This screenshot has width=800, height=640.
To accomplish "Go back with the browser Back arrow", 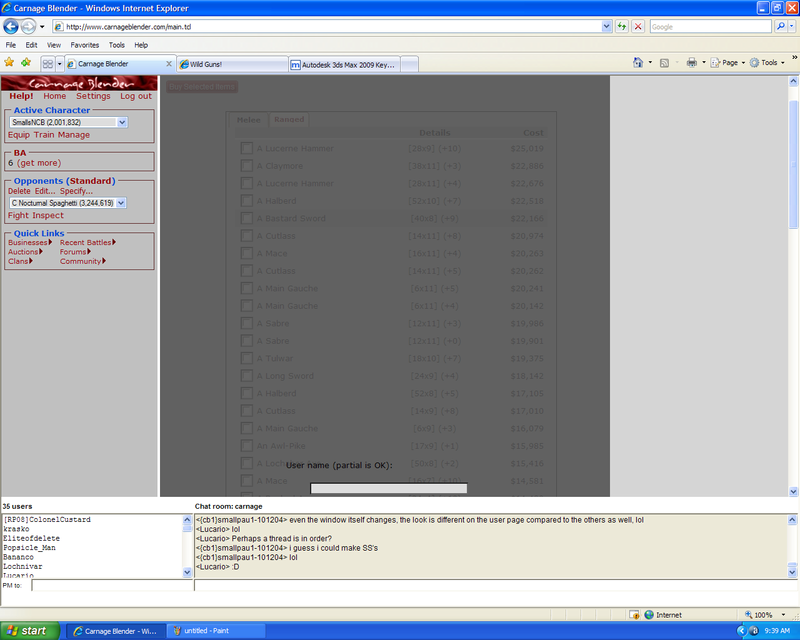I will 11,26.
